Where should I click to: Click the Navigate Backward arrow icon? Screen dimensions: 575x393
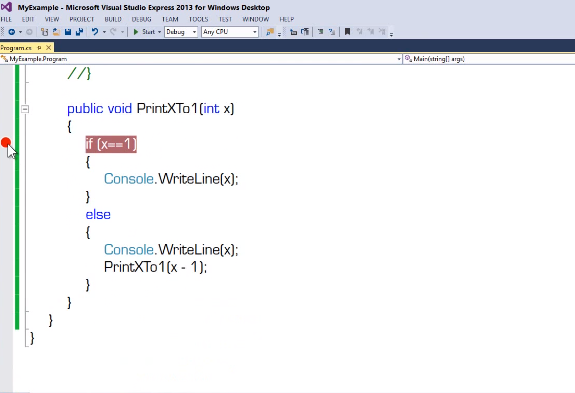(x=11, y=32)
